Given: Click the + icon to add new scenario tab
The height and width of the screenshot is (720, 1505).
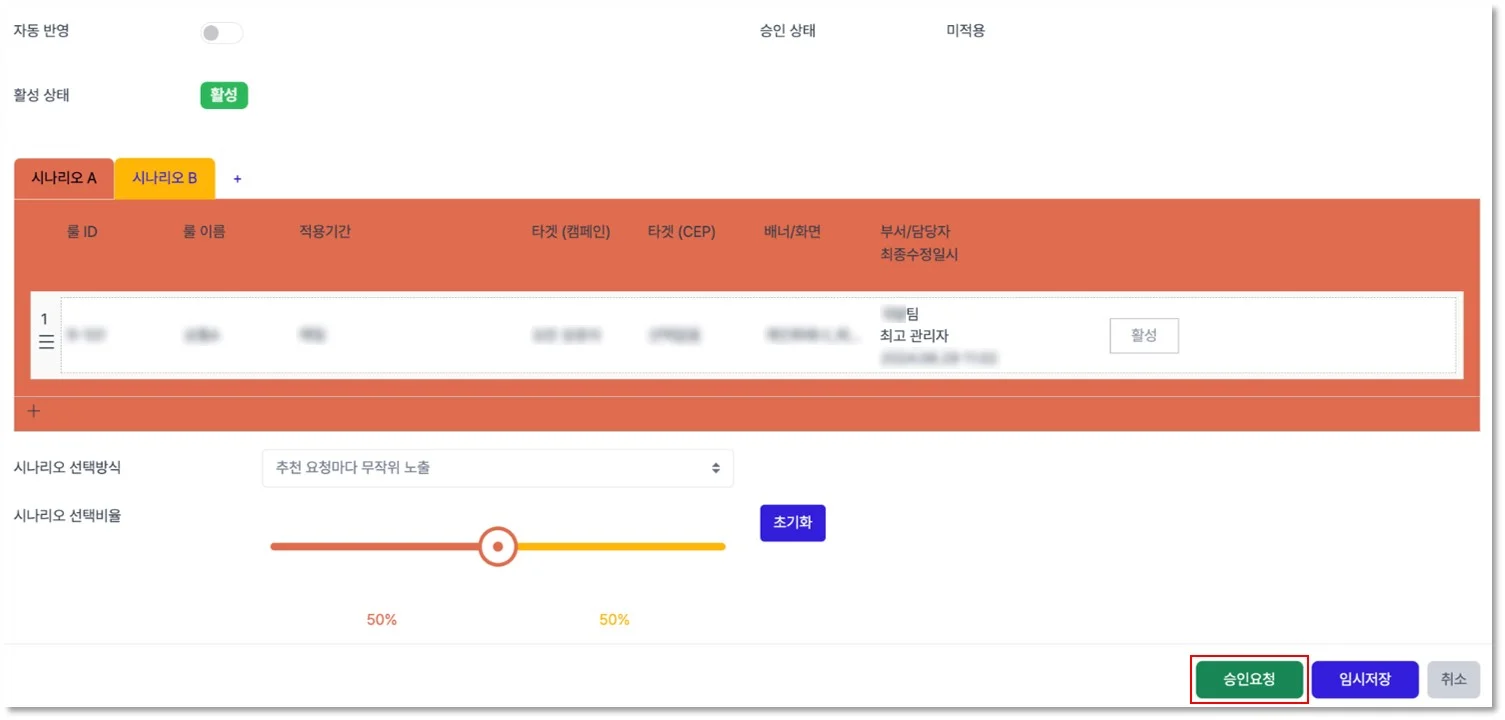Looking at the screenshot, I should pyautogui.click(x=237, y=179).
